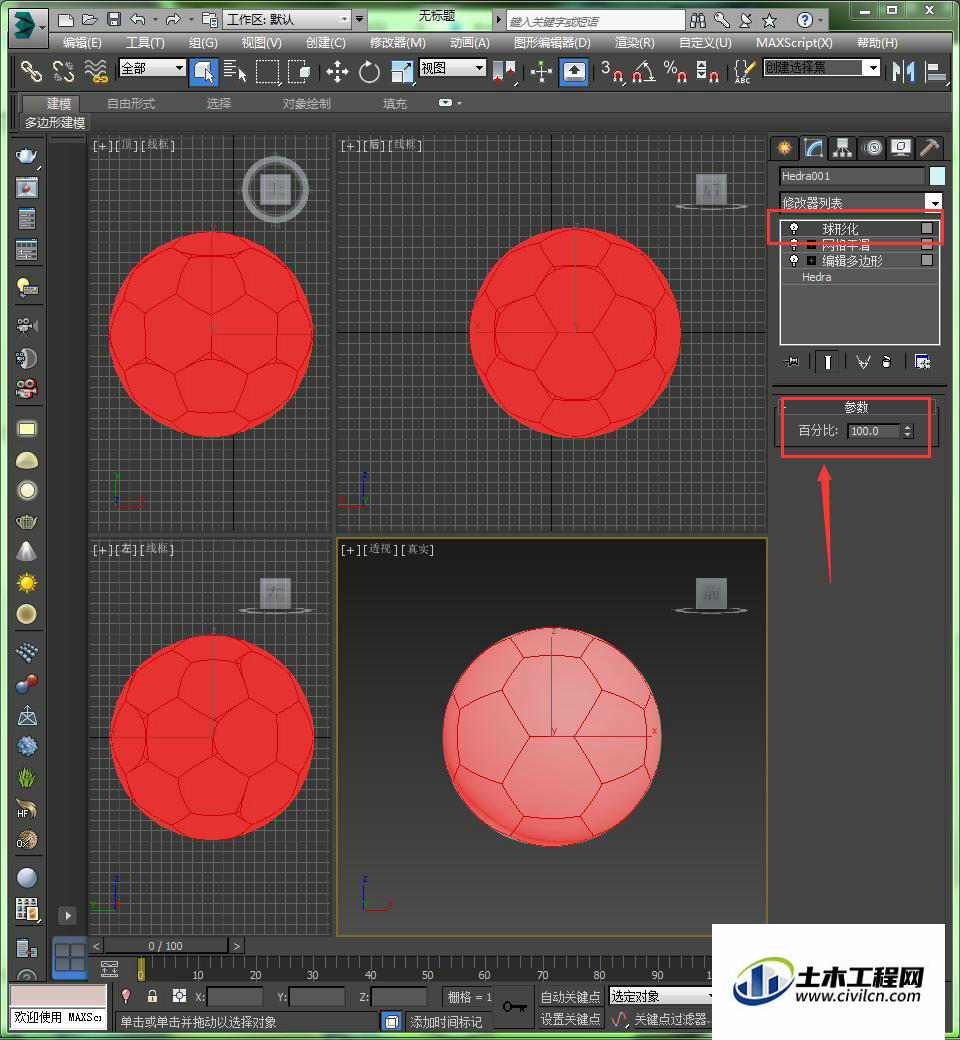Open the Create command panel tab
The width and height of the screenshot is (960, 1040).
(x=784, y=148)
